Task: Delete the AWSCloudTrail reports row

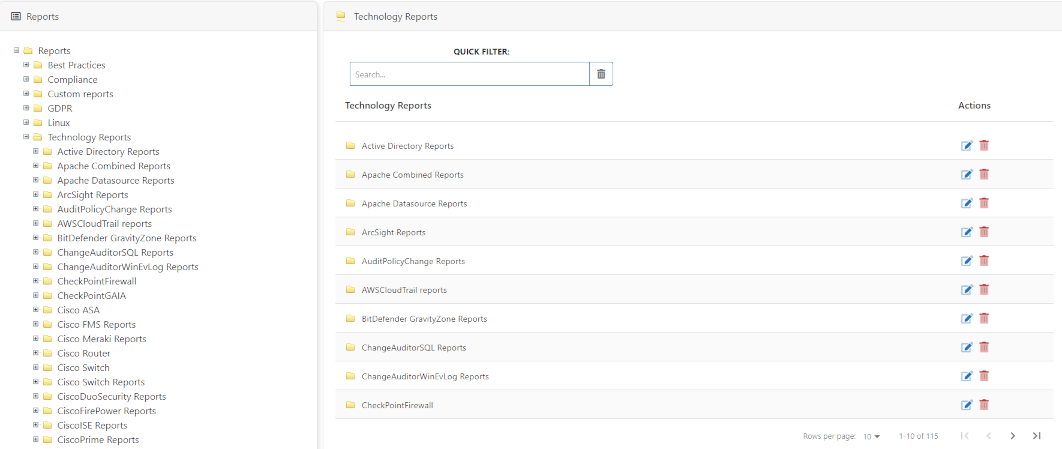Action: 984,290
